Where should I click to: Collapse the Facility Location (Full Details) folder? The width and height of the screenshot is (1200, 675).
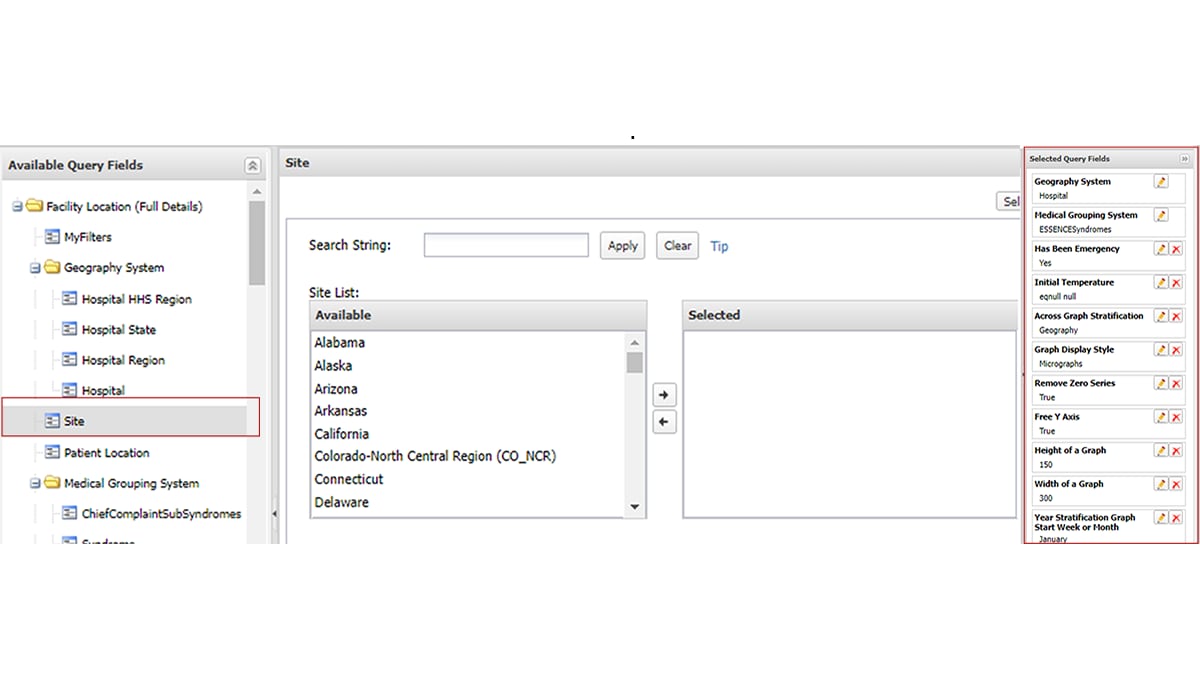pyautogui.click(x=17, y=207)
